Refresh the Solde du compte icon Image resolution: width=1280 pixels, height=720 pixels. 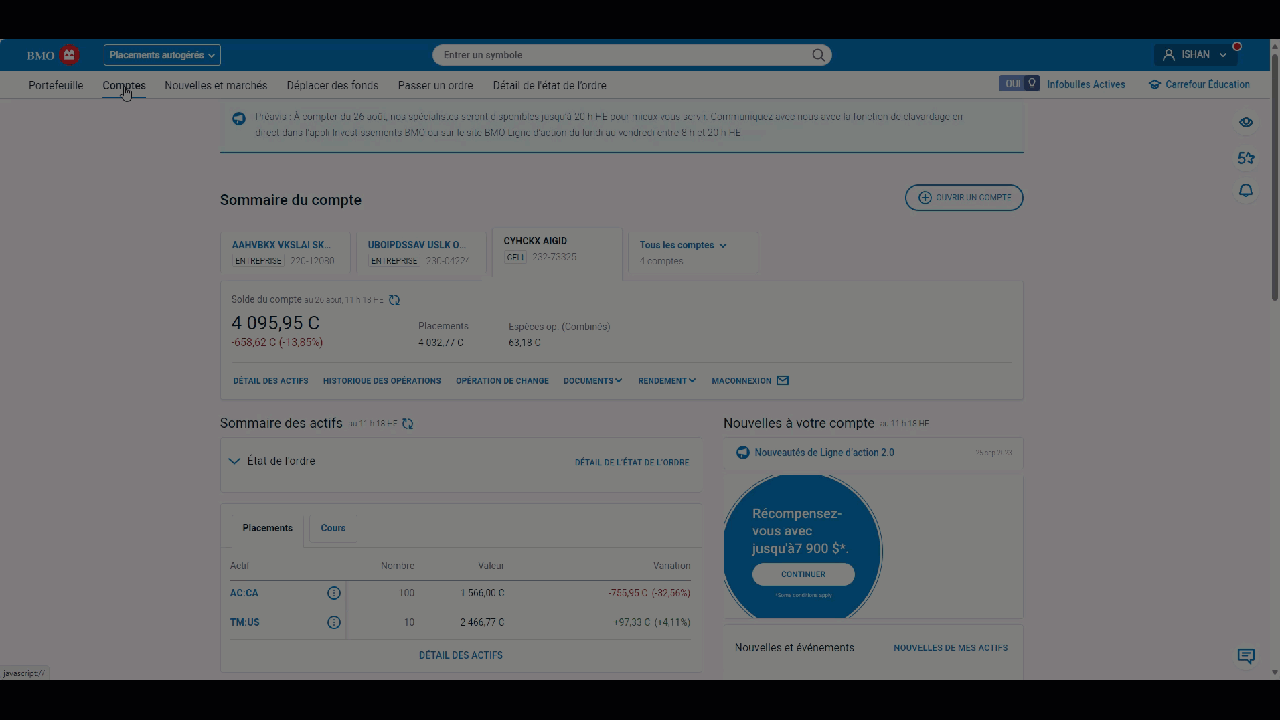394,300
